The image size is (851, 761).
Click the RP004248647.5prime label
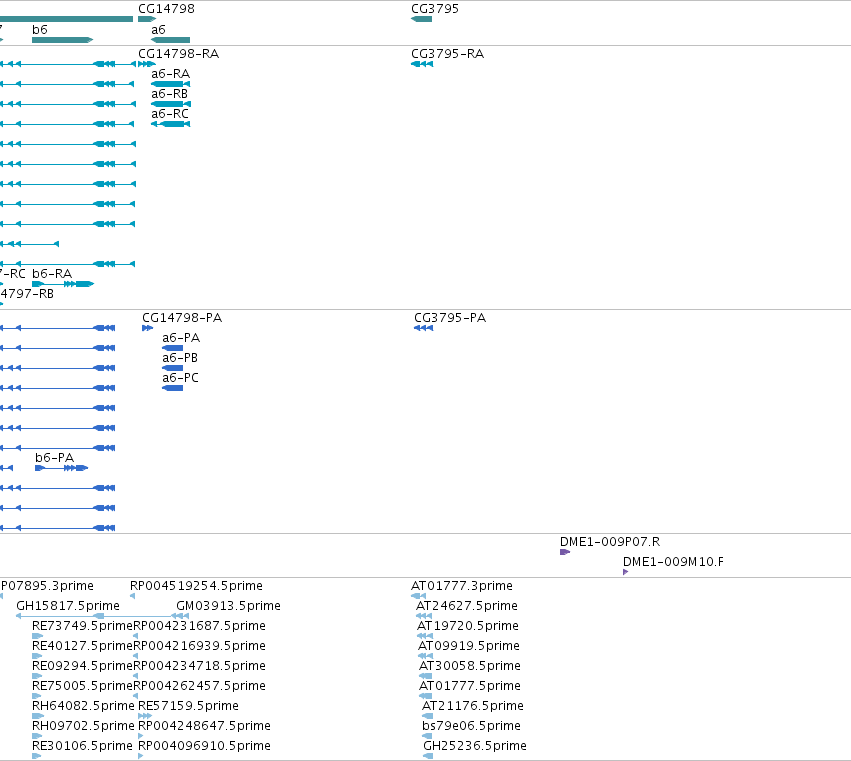point(205,726)
